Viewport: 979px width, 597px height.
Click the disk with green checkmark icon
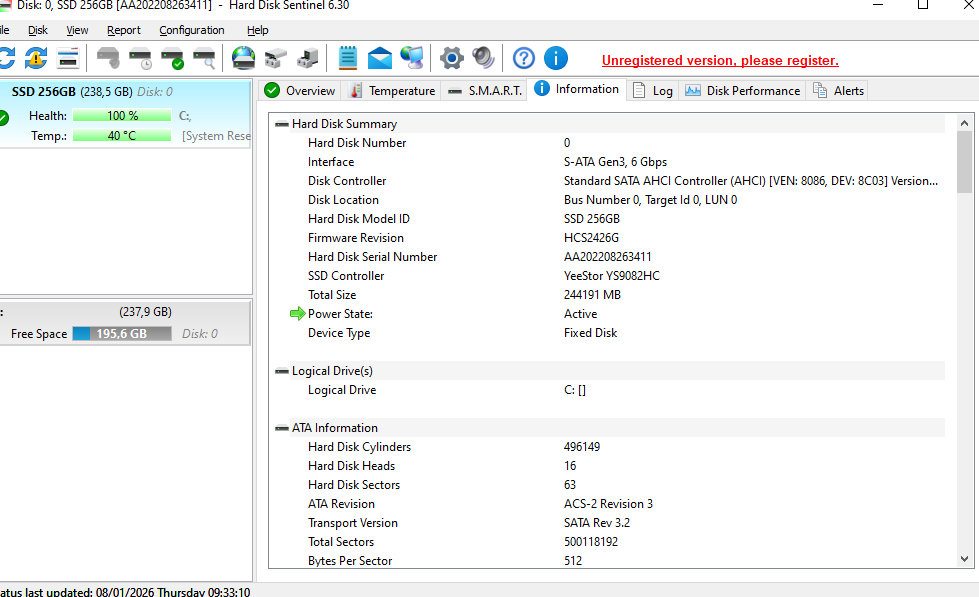(x=172, y=58)
